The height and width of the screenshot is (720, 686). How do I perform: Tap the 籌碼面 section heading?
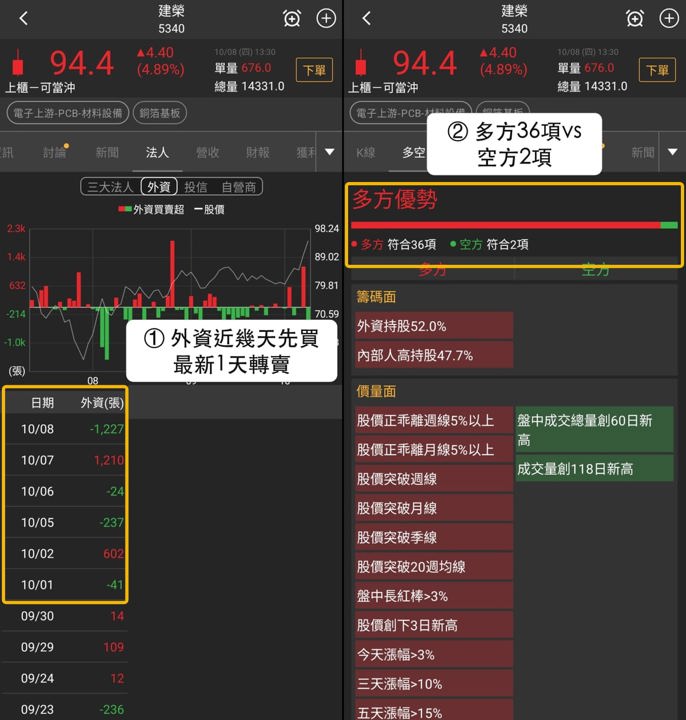pos(376,297)
